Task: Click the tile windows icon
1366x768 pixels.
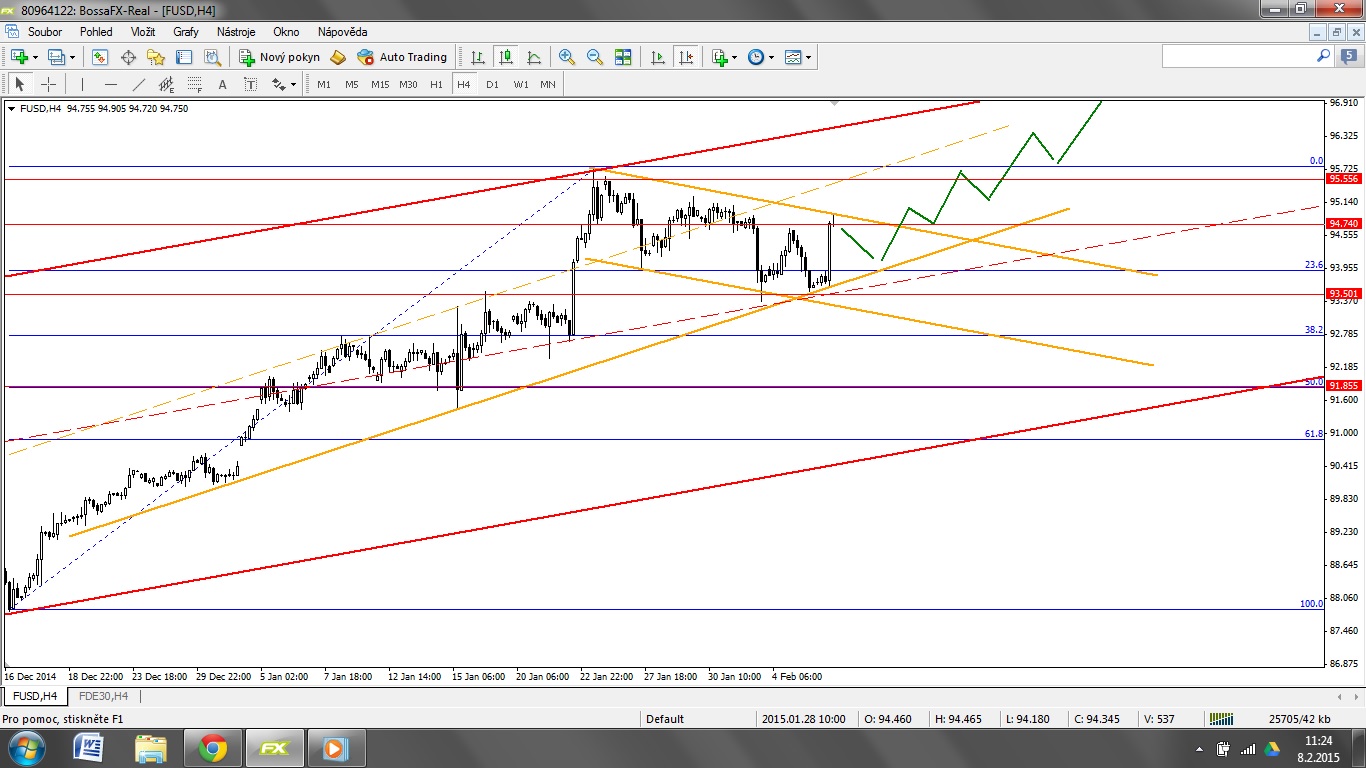Action: [x=623, y=57]
